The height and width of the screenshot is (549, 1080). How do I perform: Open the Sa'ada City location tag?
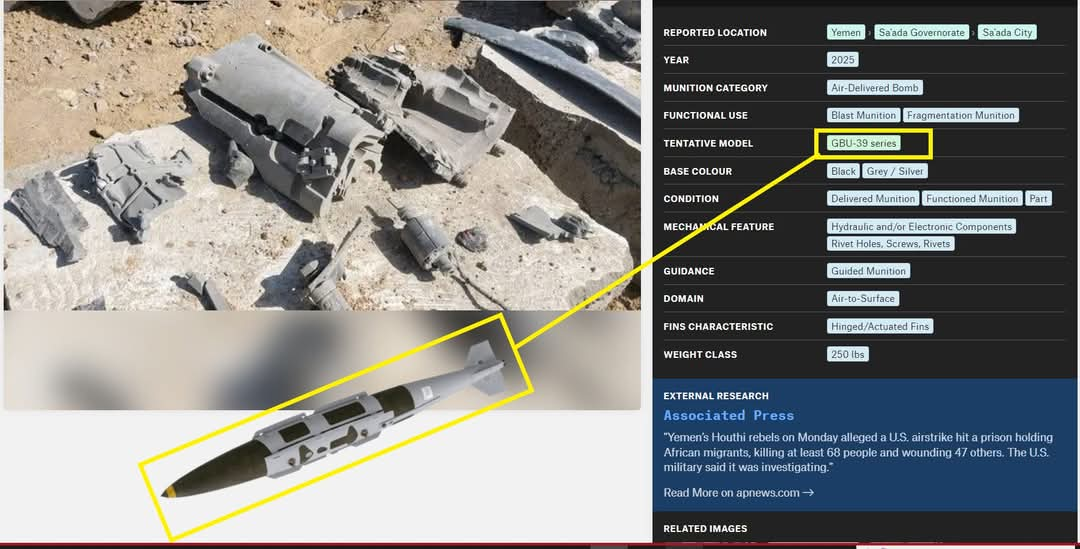point(1006,32)
